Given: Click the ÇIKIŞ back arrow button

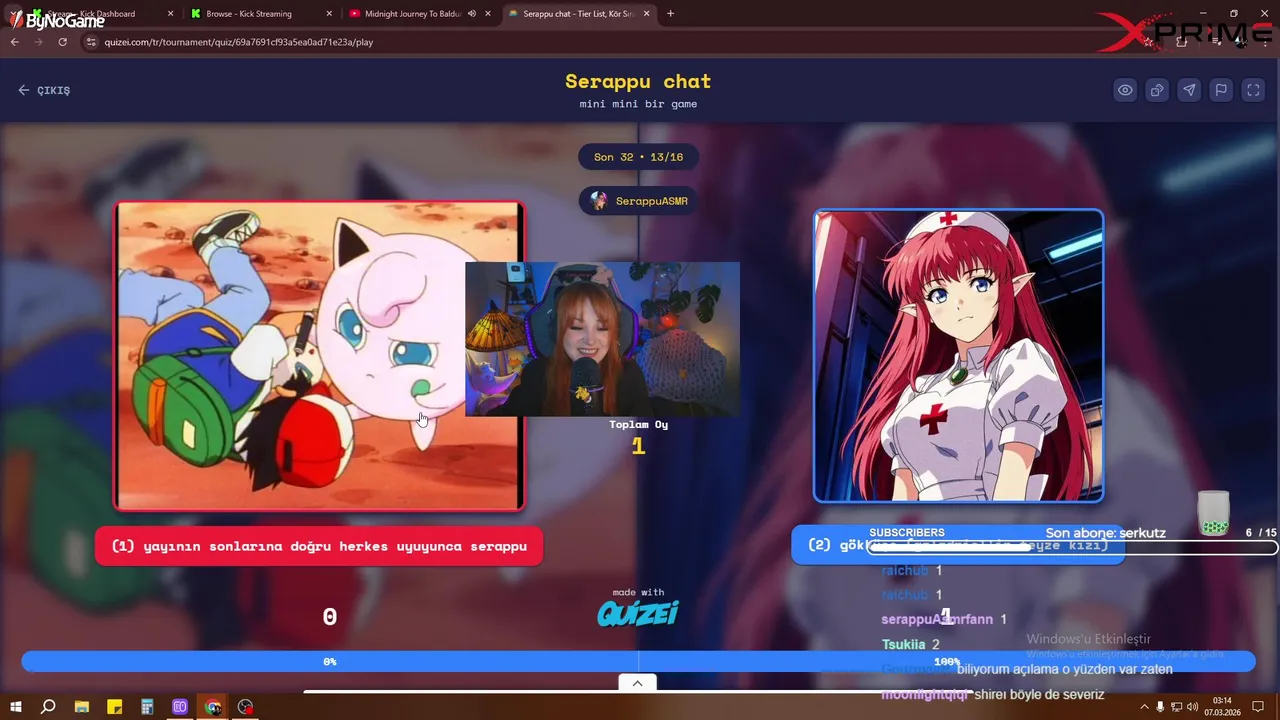Looking at the screenshot, I should pos(44,90).
